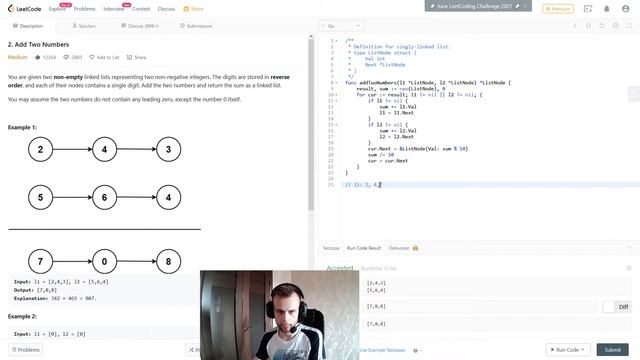This screenshot has width=640, height=360.
Task: Open the Description tab
Action: pyautogui.click(x=28, y=26)
